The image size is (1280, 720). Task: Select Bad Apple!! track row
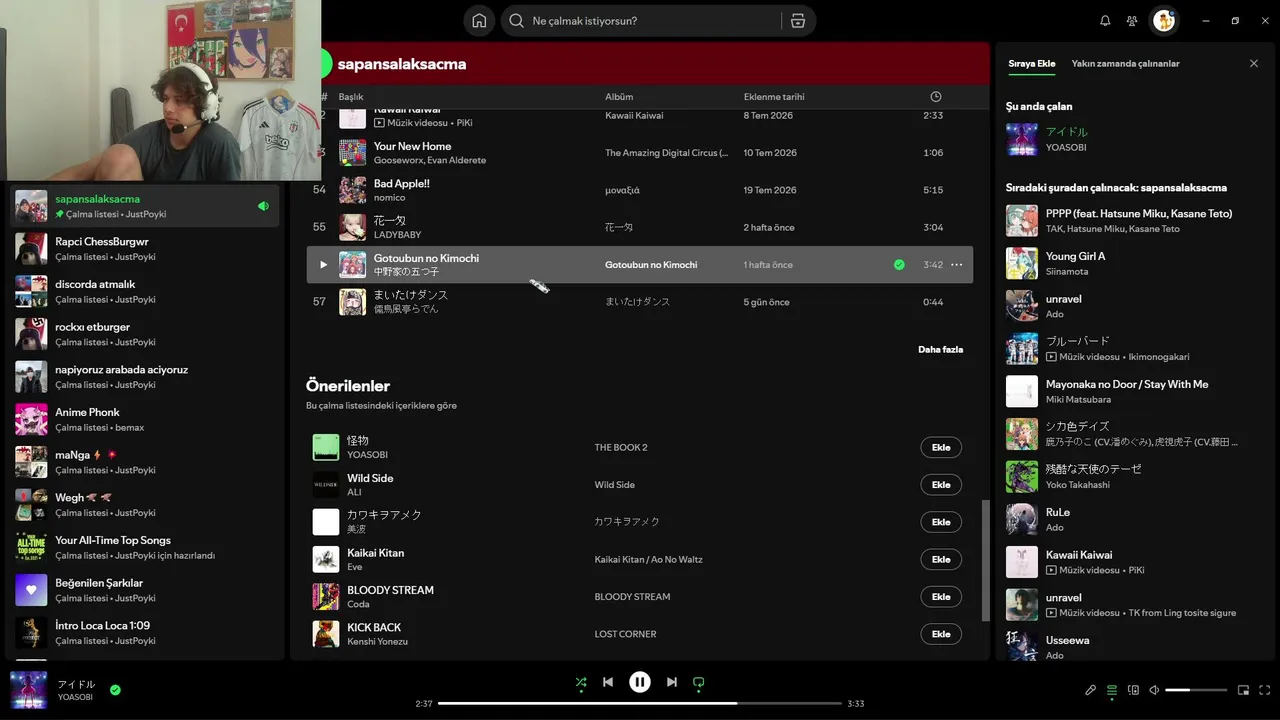pos(640,190)
